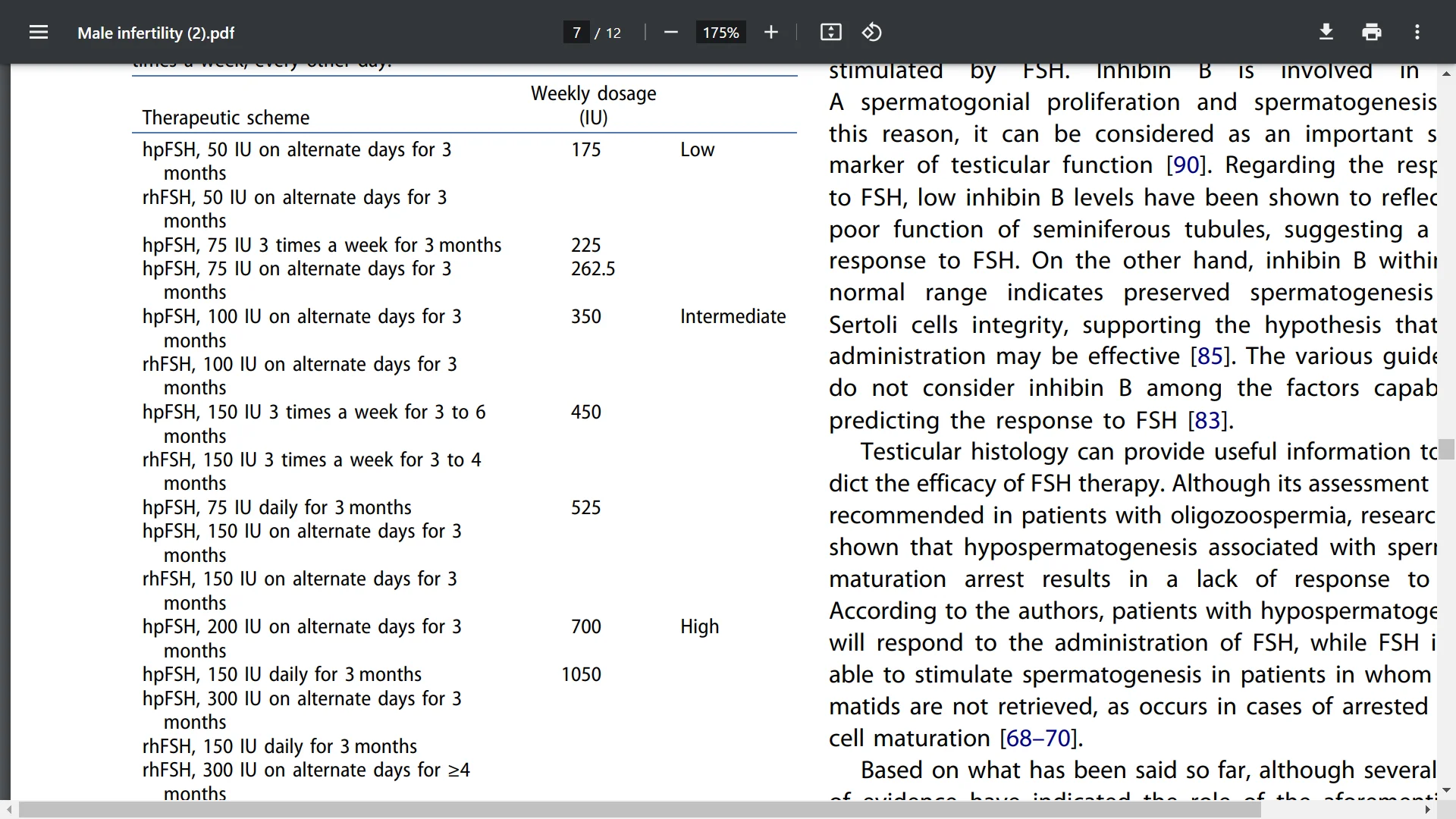
Task: Click the scroll down arrow
Action: [x=1447, y=790]
